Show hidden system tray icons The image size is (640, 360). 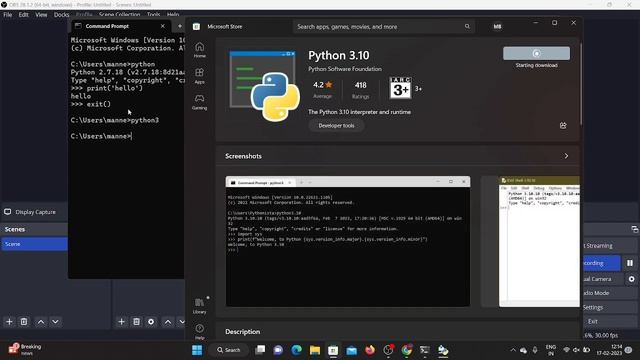pos(513,350)
